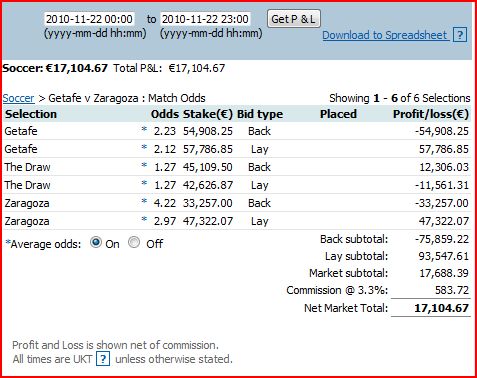Click asterisk next to Getafe Back odds 2.23
477x378 pixels.
(144, 130)
